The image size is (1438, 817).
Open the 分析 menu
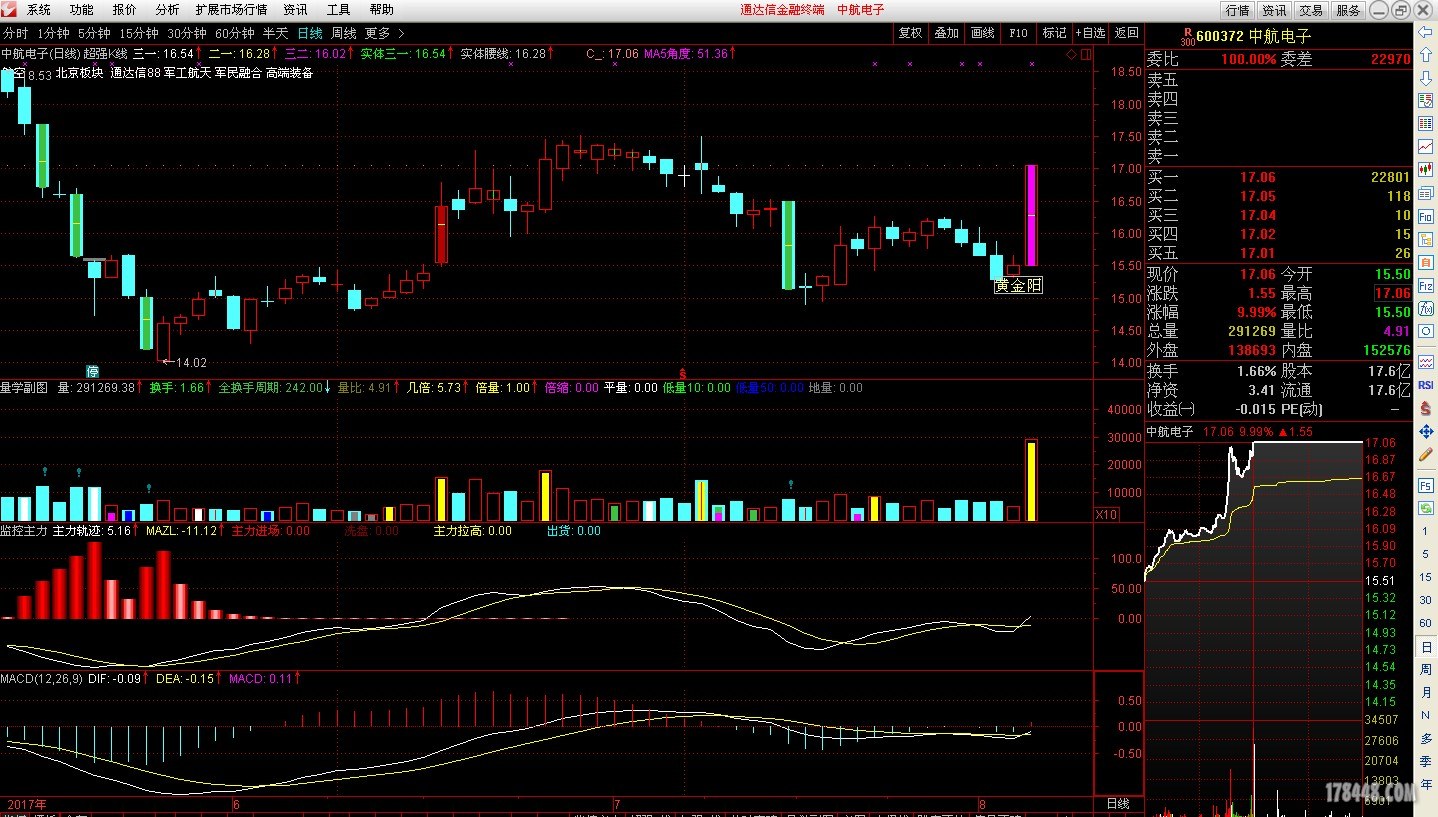[x=167, y=10]
